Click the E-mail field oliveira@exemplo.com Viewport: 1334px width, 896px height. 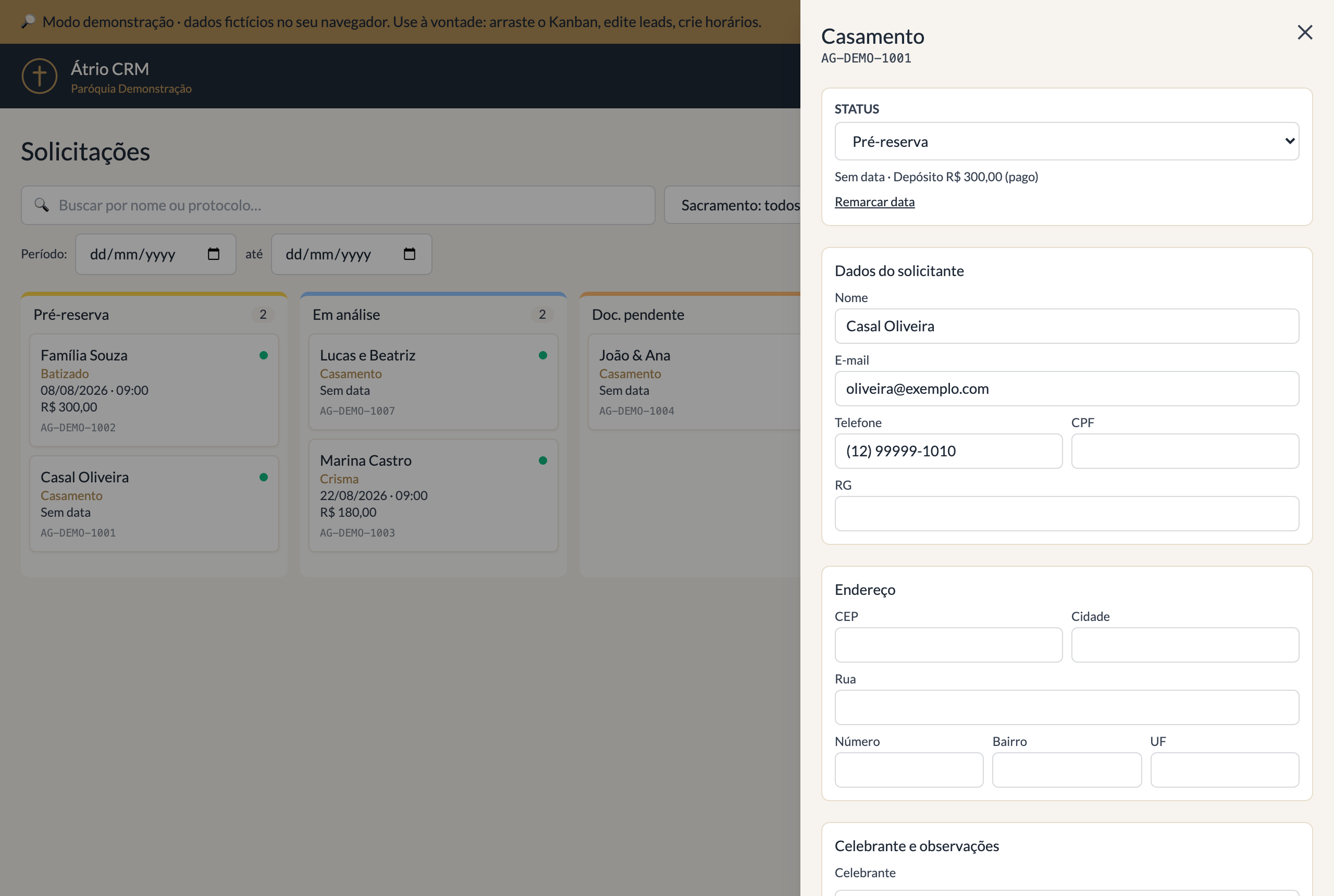click(x=1067, y=389)
